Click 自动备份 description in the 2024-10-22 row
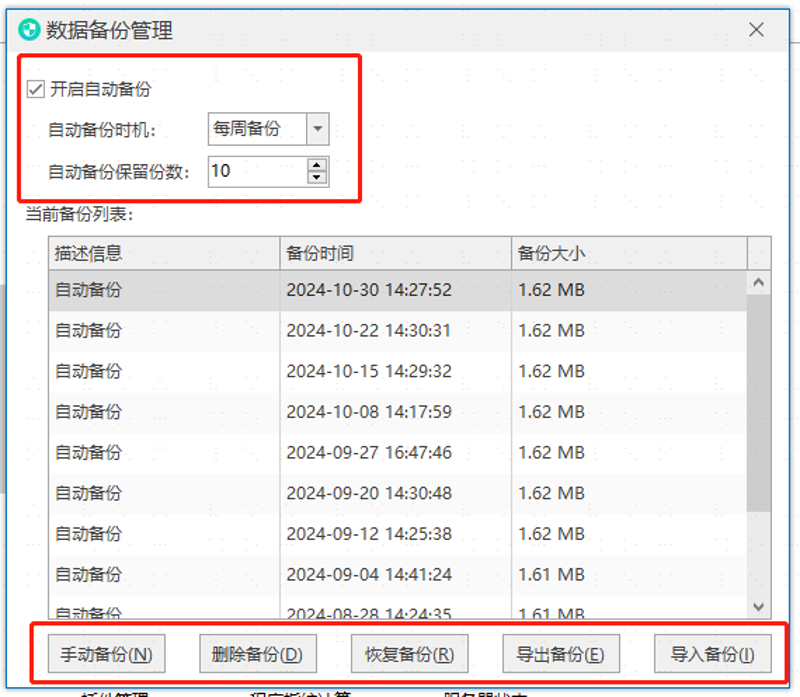 88,331
